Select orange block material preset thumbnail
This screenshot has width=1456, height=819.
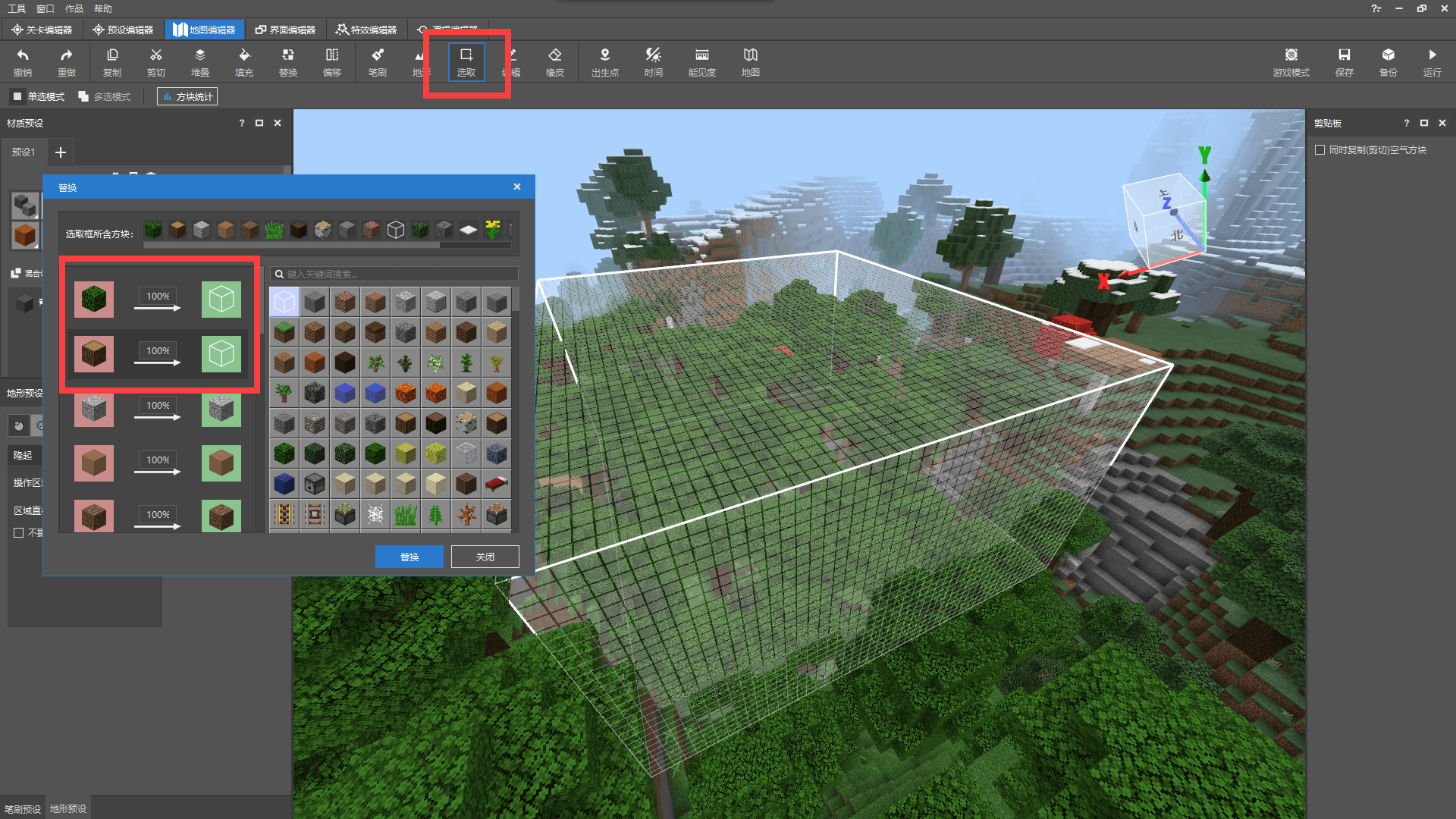pos(25,235)
